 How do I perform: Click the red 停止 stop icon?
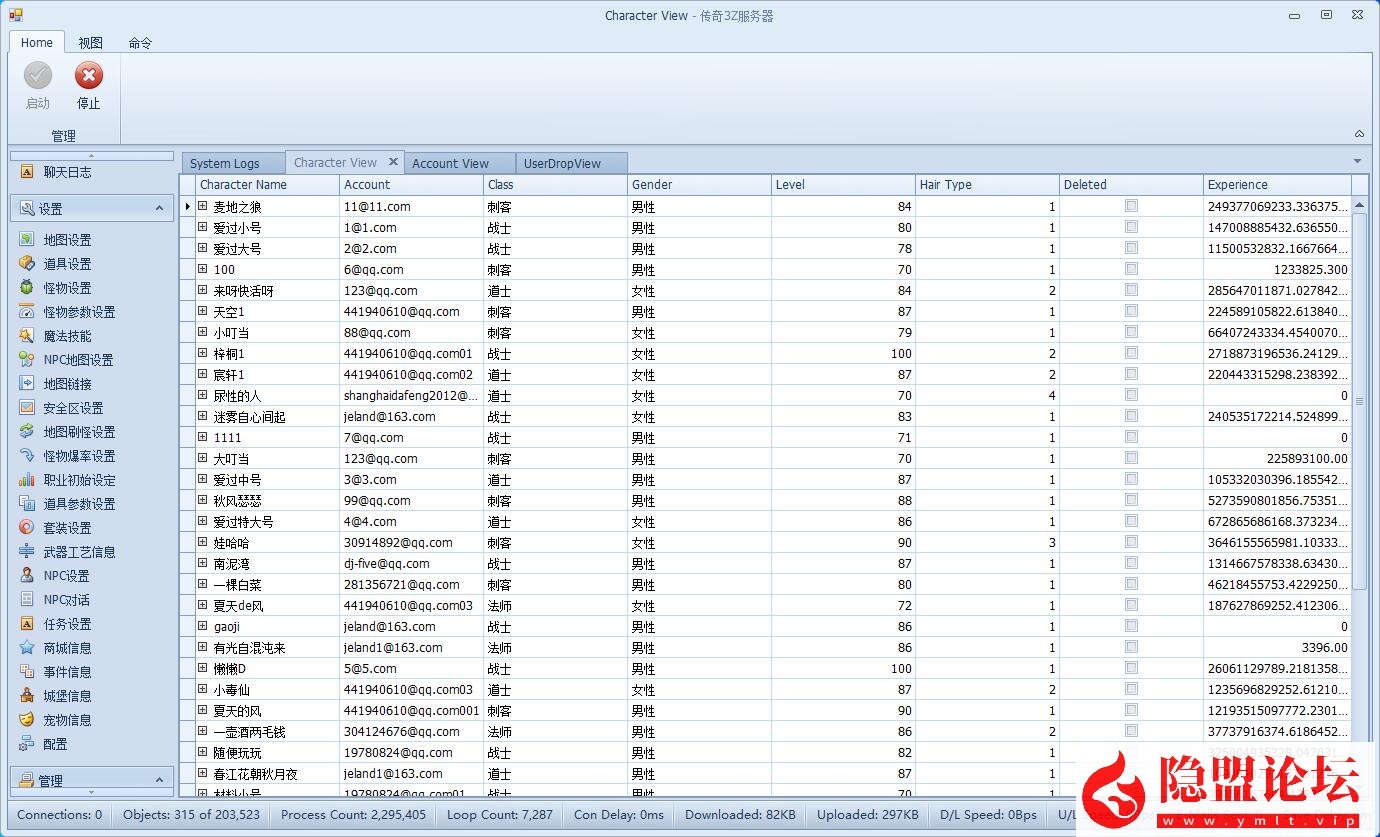click(88, 76)
